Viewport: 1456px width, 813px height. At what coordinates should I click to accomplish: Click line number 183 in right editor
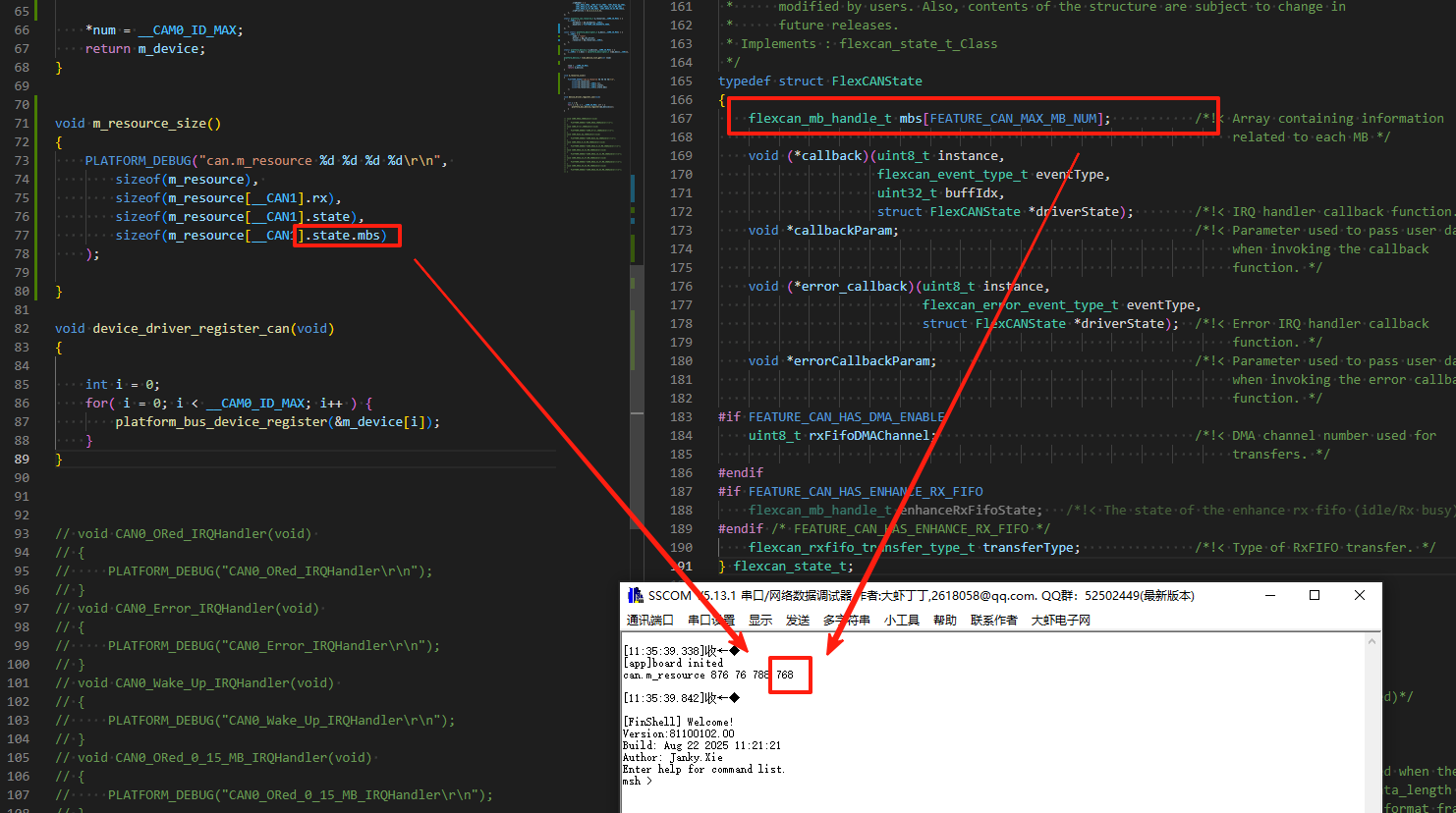tap(681, 416)
